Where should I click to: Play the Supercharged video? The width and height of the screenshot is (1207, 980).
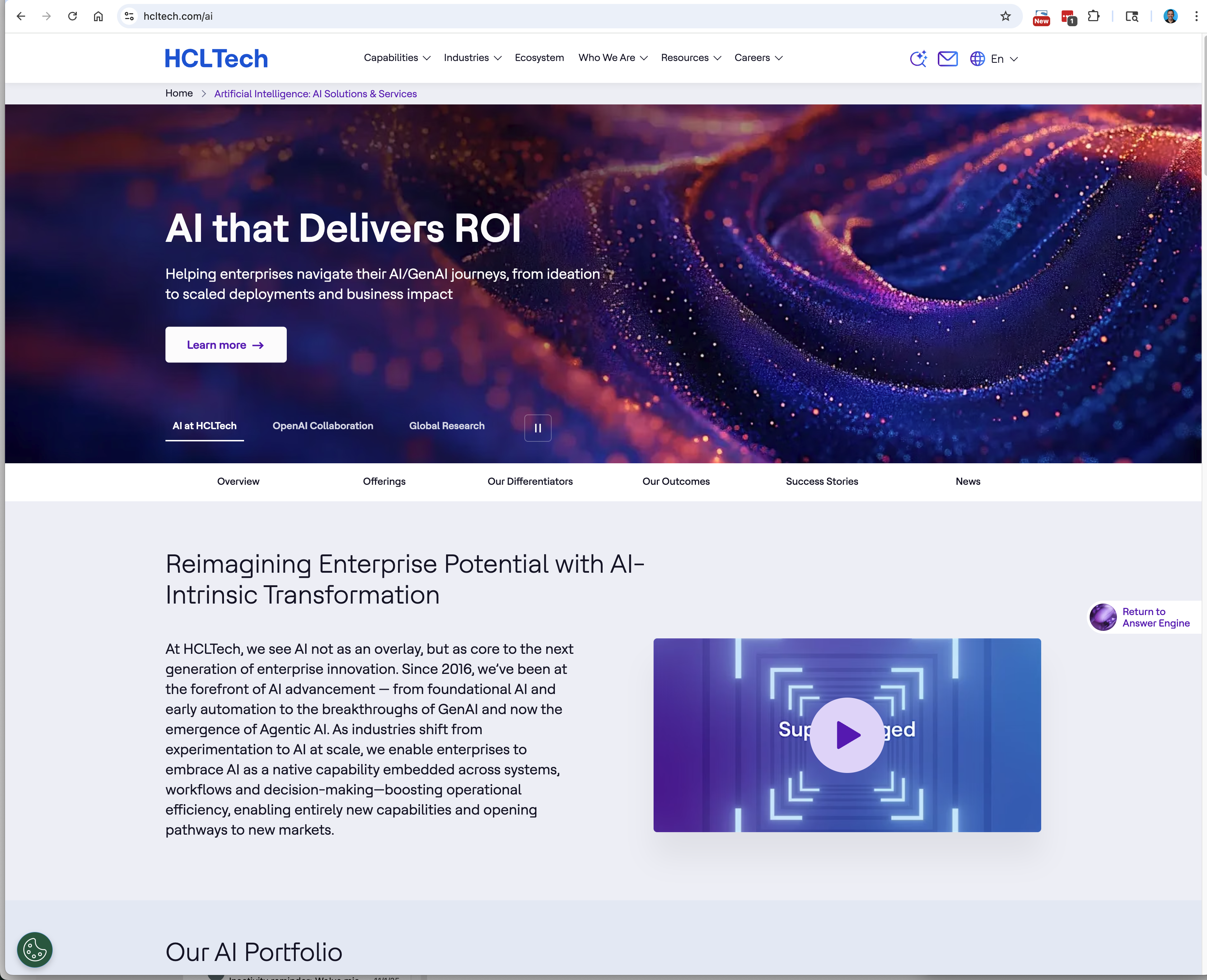pos(847,735)
